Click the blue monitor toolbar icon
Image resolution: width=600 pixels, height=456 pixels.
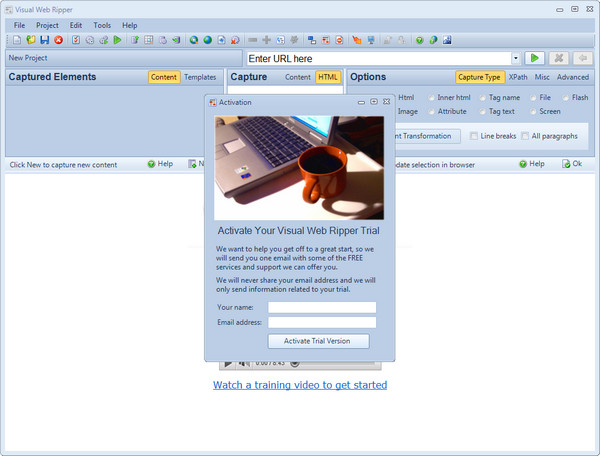pos(371,40)
